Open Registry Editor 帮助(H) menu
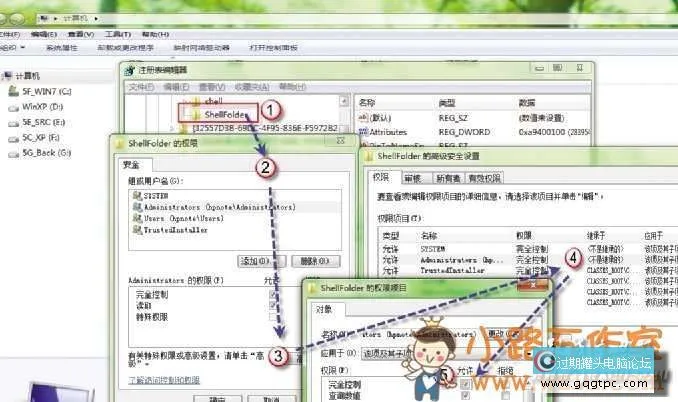Screen dimensions: 678x402 (292, 87)
